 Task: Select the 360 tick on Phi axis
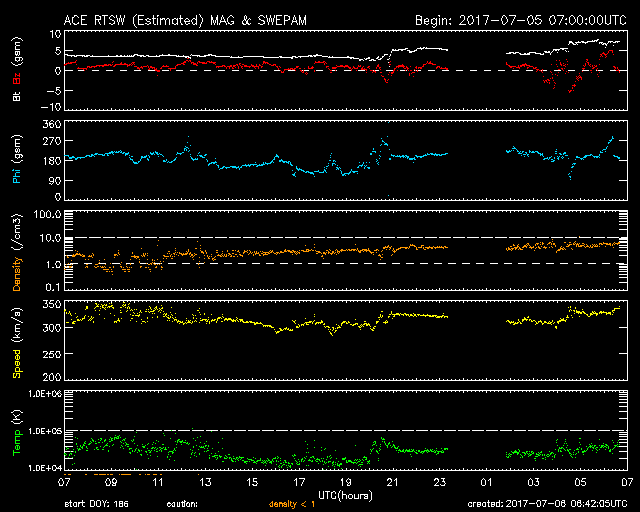coord(52,124)
